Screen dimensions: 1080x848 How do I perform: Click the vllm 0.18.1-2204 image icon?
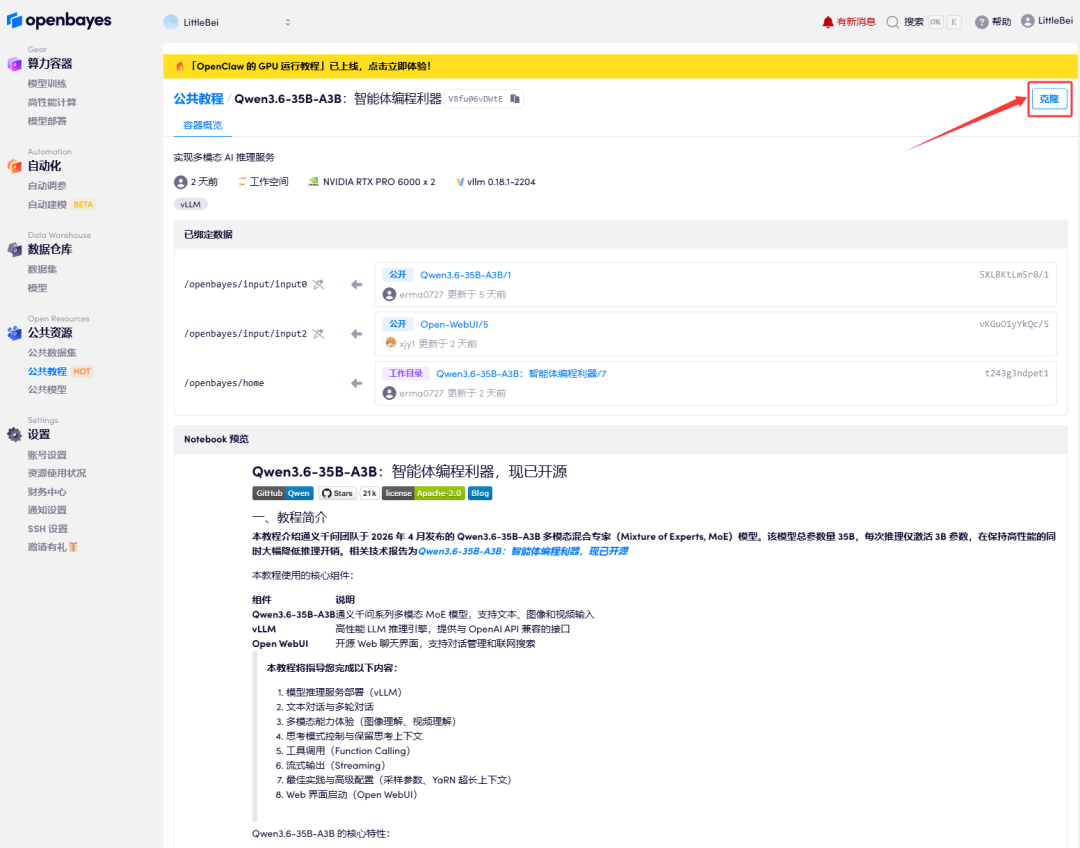[x=460, y=182]
